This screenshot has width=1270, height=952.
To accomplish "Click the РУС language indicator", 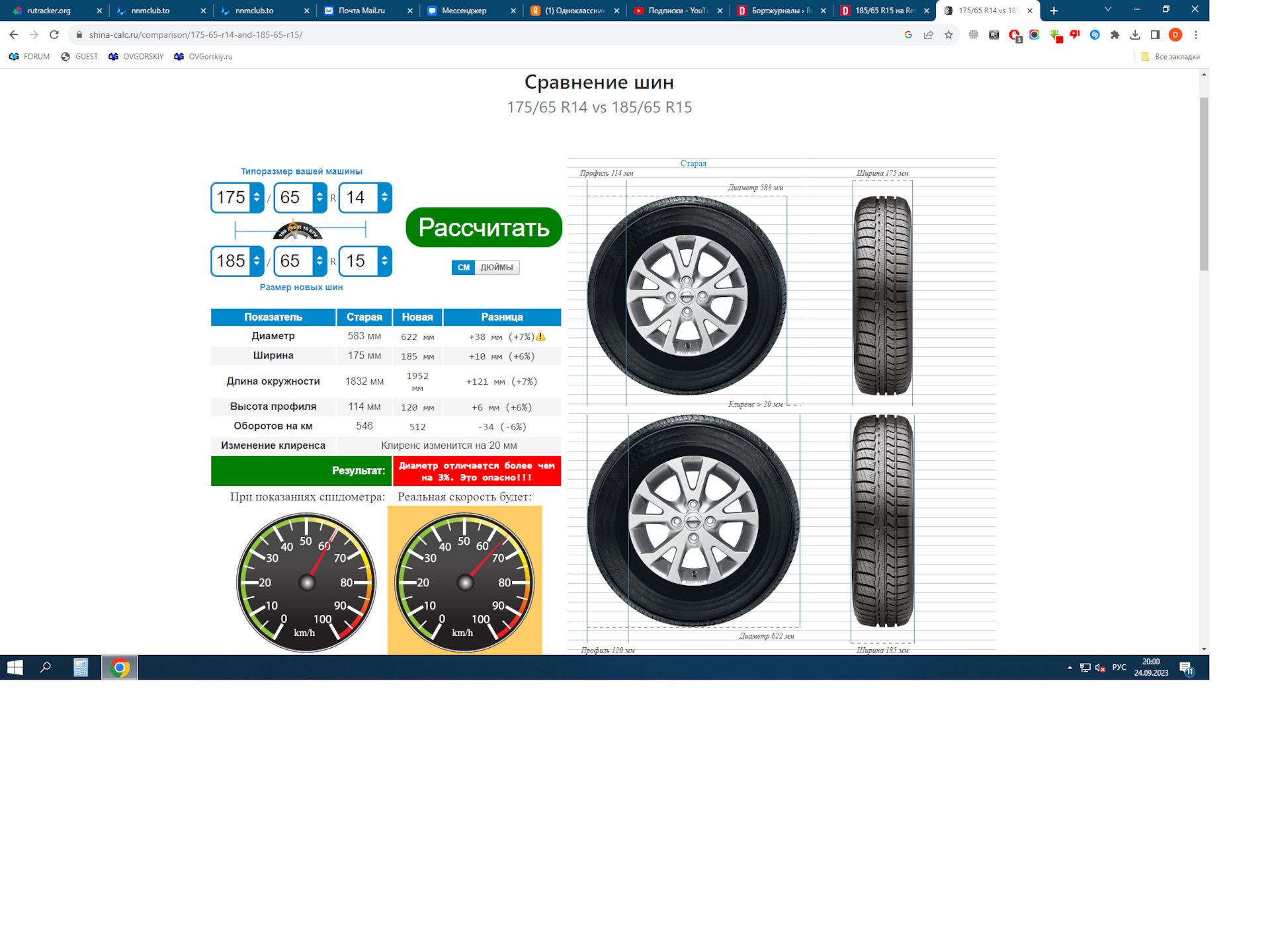I will (1119, 668).
